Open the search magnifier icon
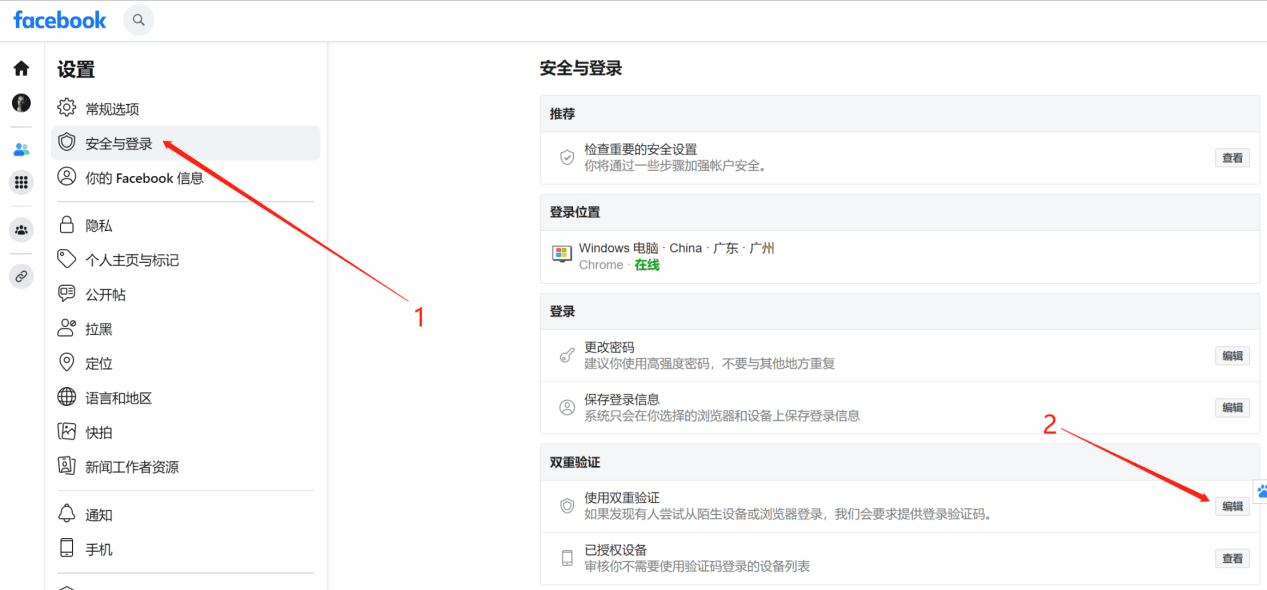This screenshot has width=1267, height=590. tap(138, 20)
